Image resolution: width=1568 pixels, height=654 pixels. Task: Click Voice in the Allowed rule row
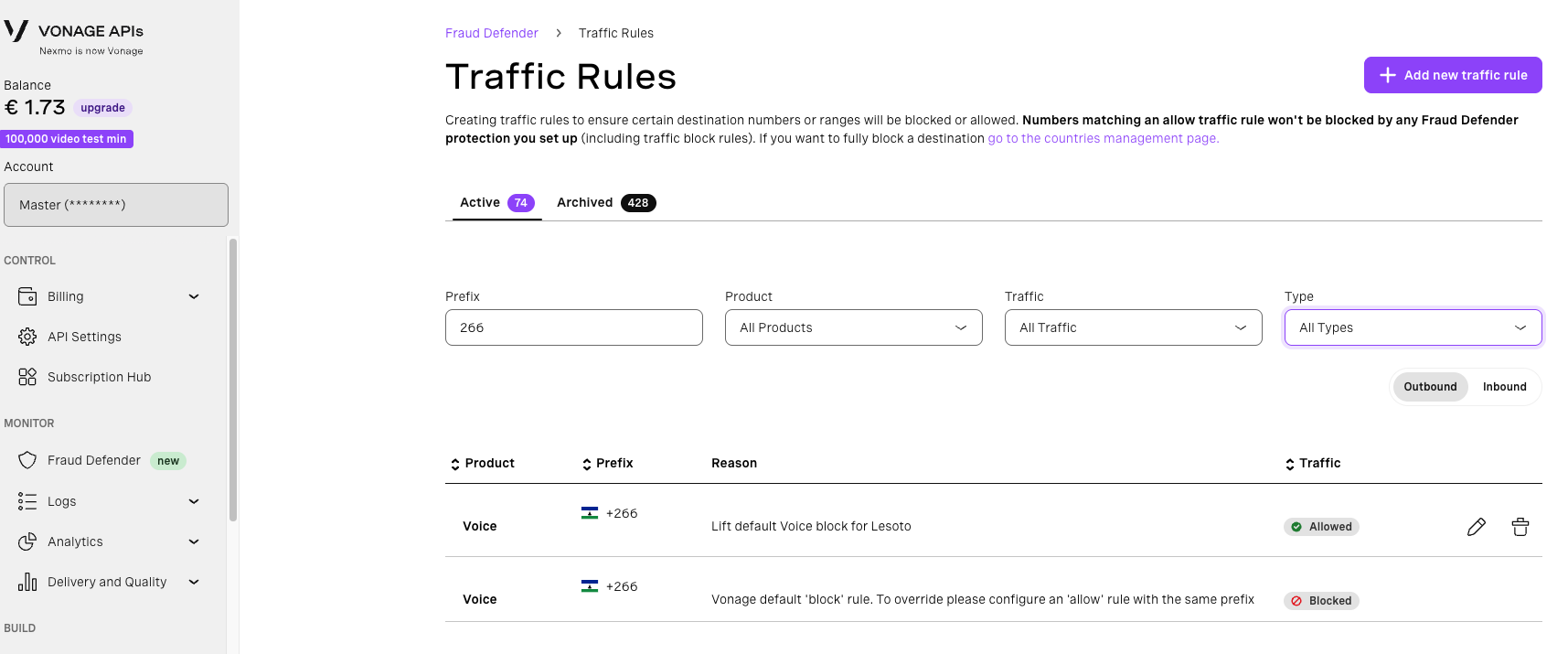(480, 526)
